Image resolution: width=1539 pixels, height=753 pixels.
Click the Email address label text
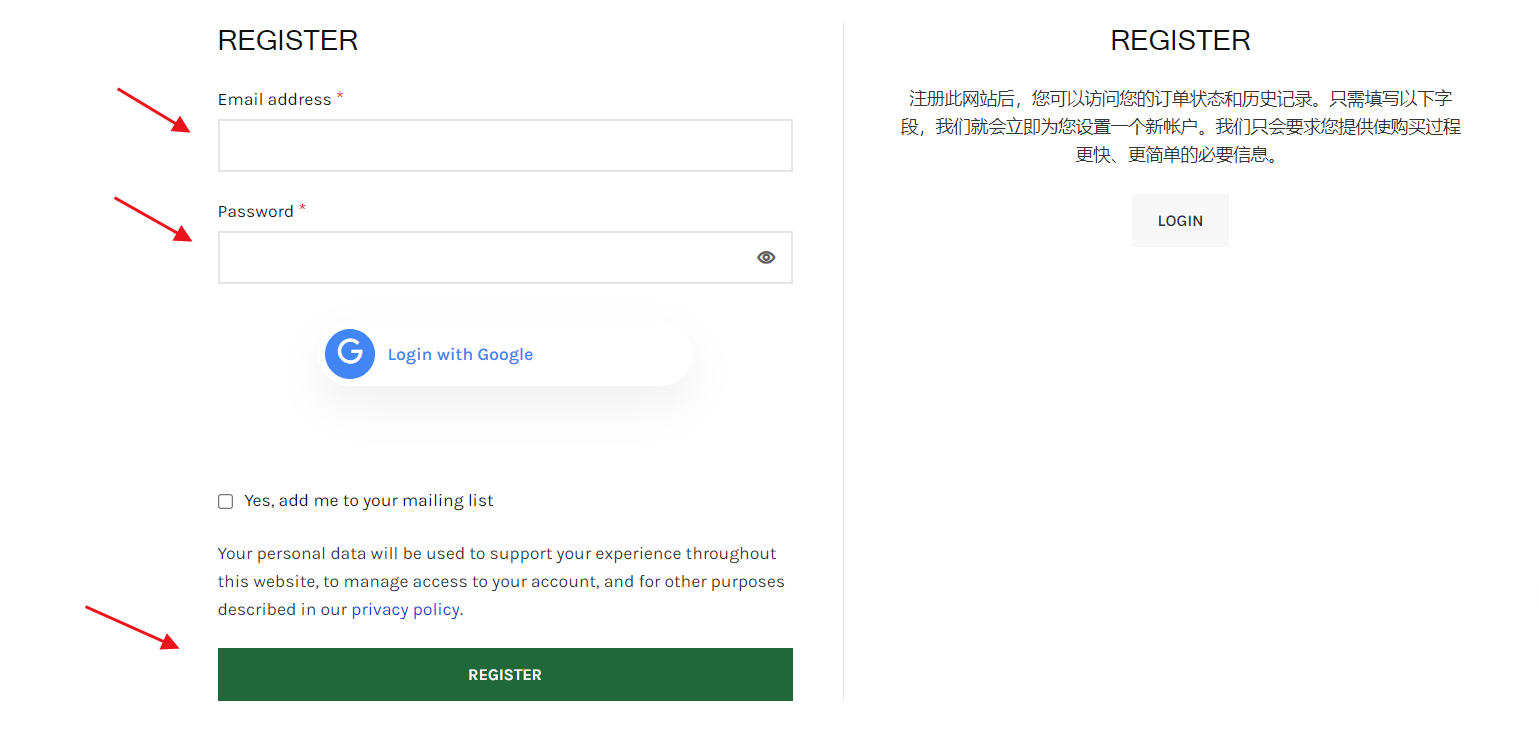click(275, 99)
